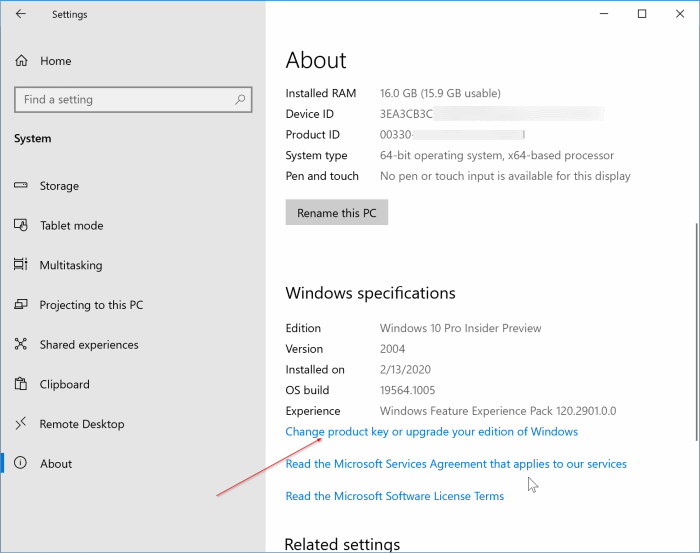The image size is (700, 553).
Task: Read the Microsoft Services Agreement link
Action: [456, 464]
